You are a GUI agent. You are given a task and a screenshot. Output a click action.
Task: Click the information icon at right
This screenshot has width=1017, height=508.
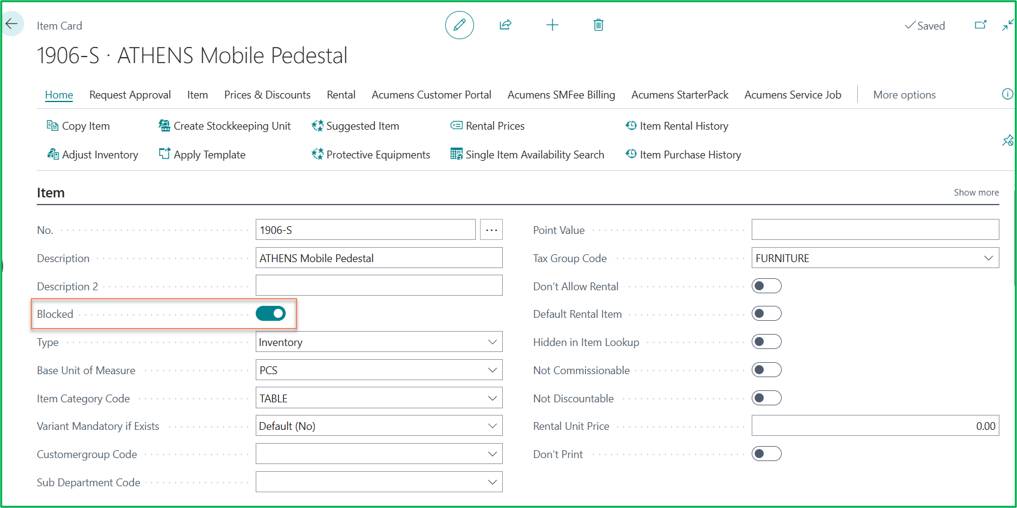(x=1007, y=94)
